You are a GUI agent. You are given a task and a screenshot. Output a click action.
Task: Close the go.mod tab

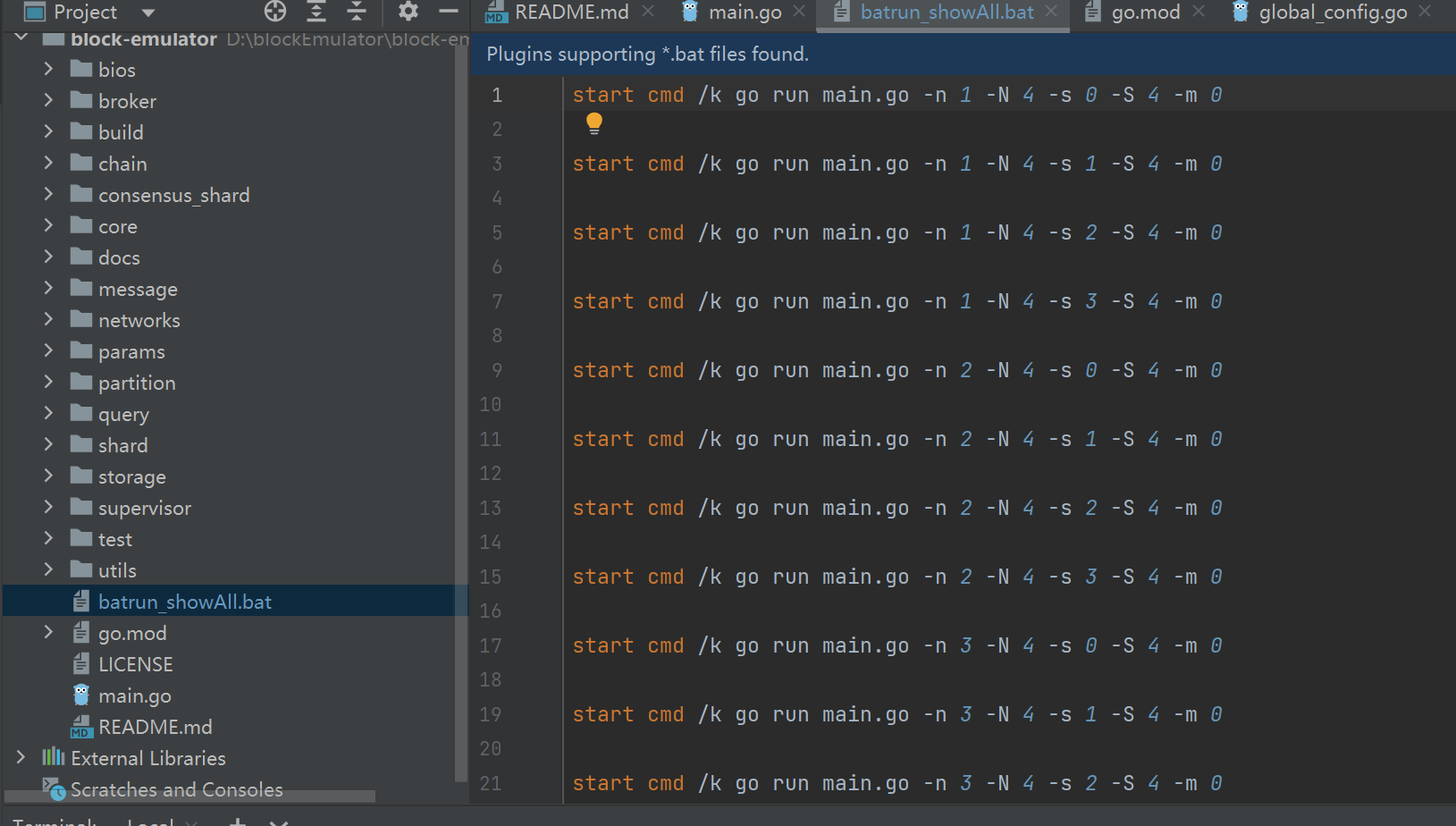tap(1199, 11)
